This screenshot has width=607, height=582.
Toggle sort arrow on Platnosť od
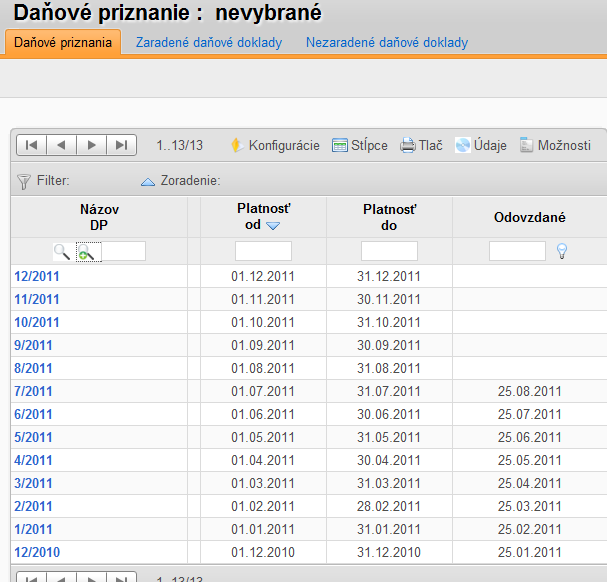coord(273,226)
